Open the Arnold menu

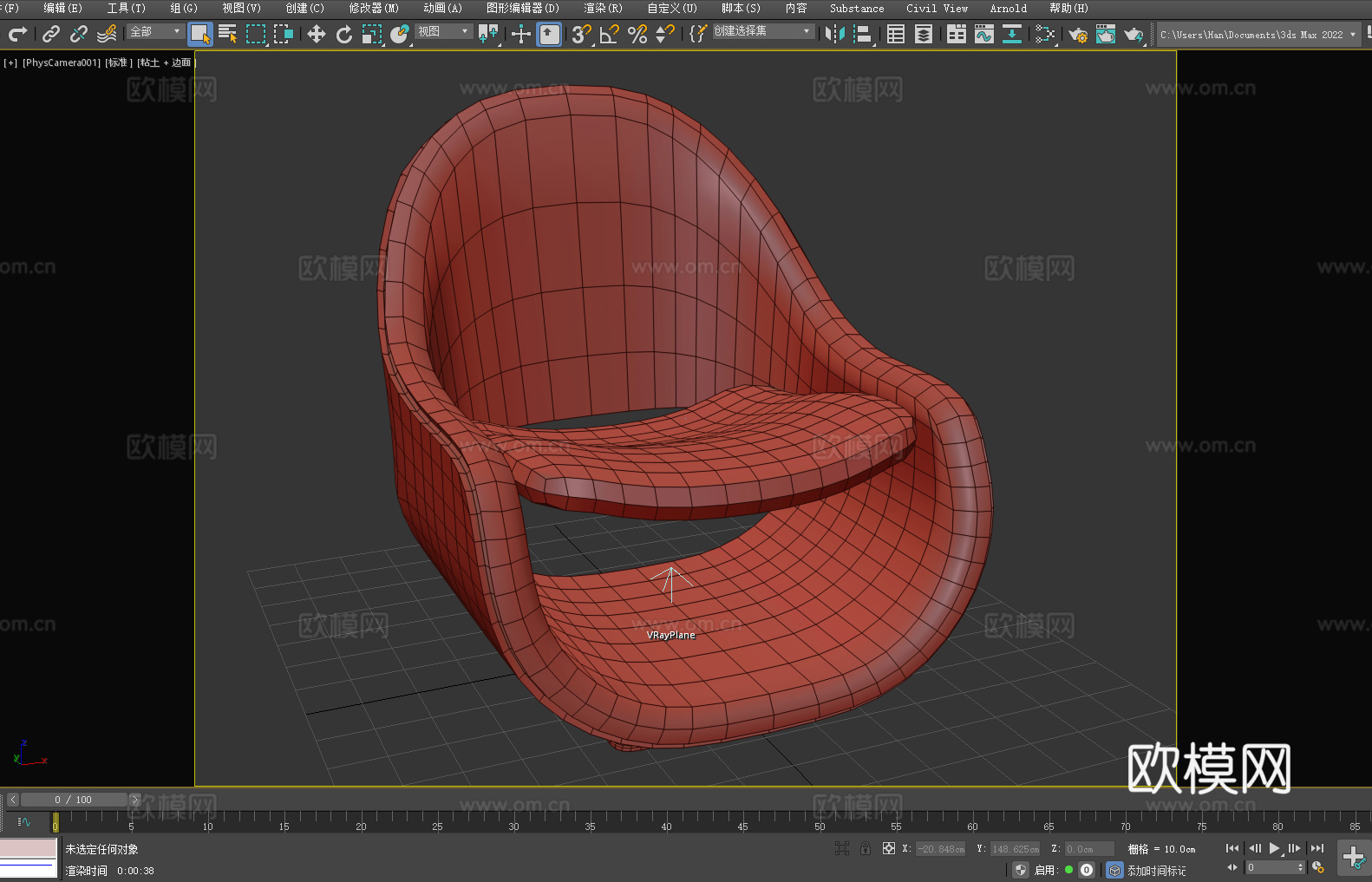click(x=1009, y=8)
